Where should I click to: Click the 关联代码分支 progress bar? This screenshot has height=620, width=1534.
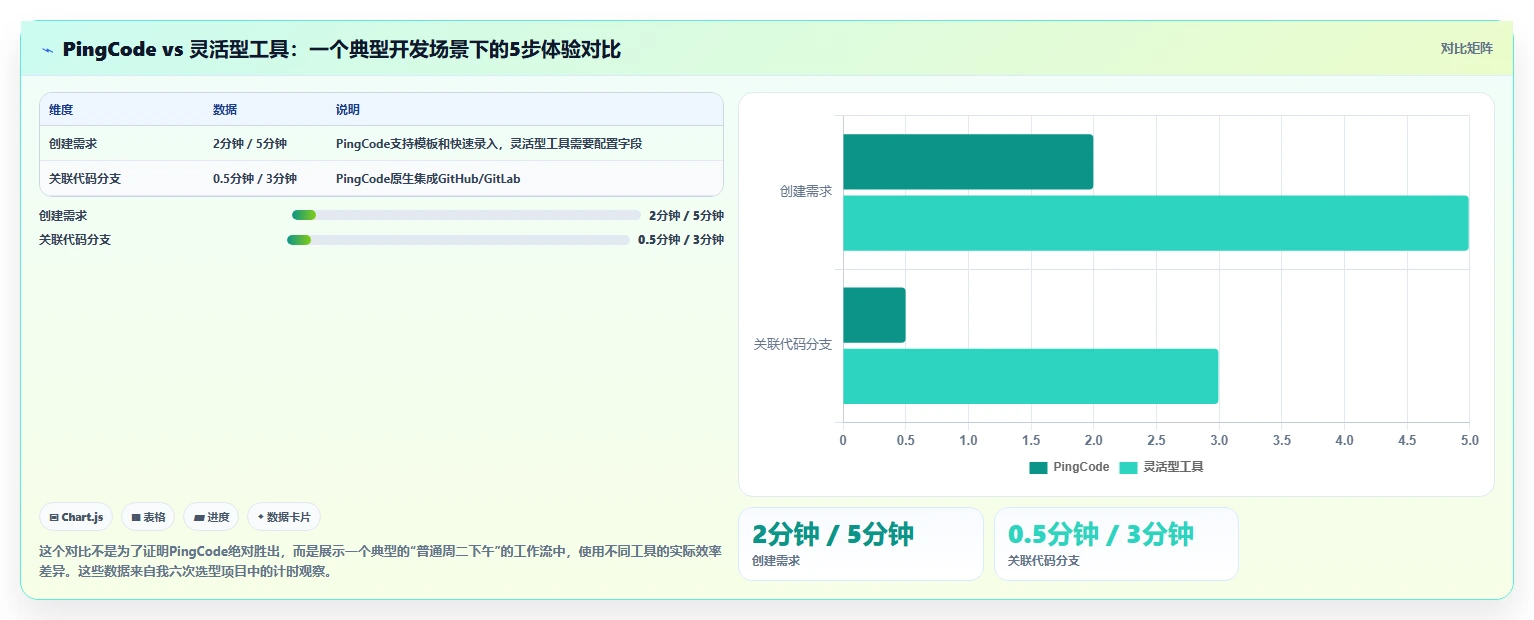click(x=458, y=240)
